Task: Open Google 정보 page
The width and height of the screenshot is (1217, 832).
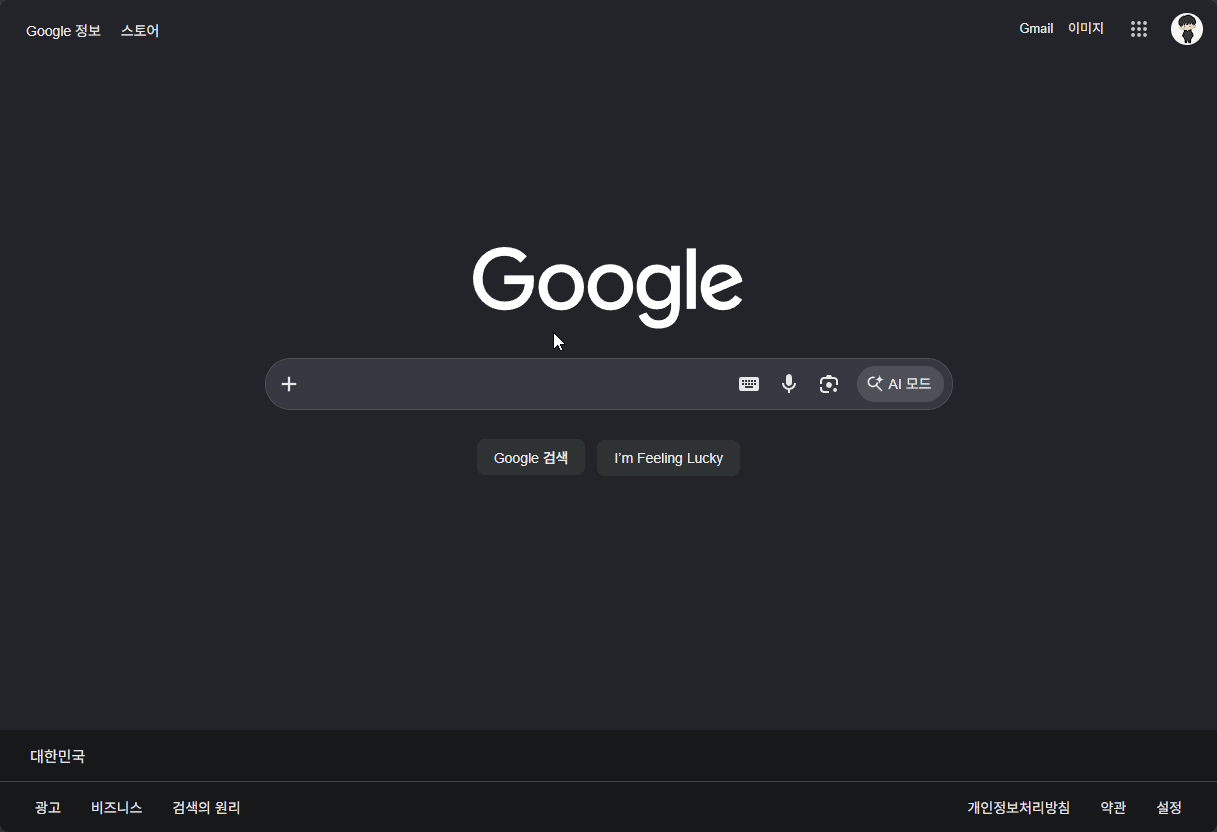Action: click(63, 31)
